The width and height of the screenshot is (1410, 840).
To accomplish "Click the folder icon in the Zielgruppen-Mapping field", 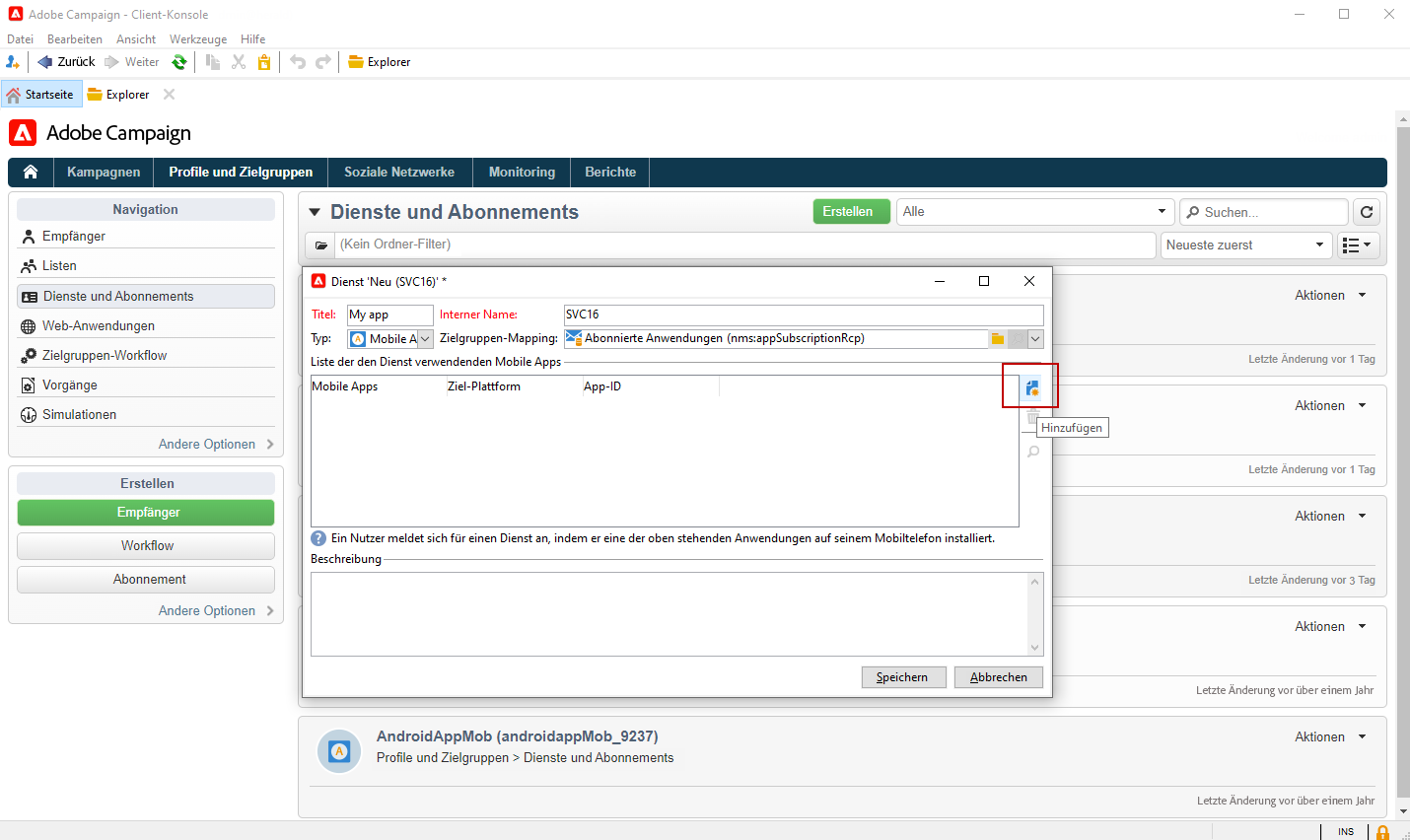I will coord(998,338).
